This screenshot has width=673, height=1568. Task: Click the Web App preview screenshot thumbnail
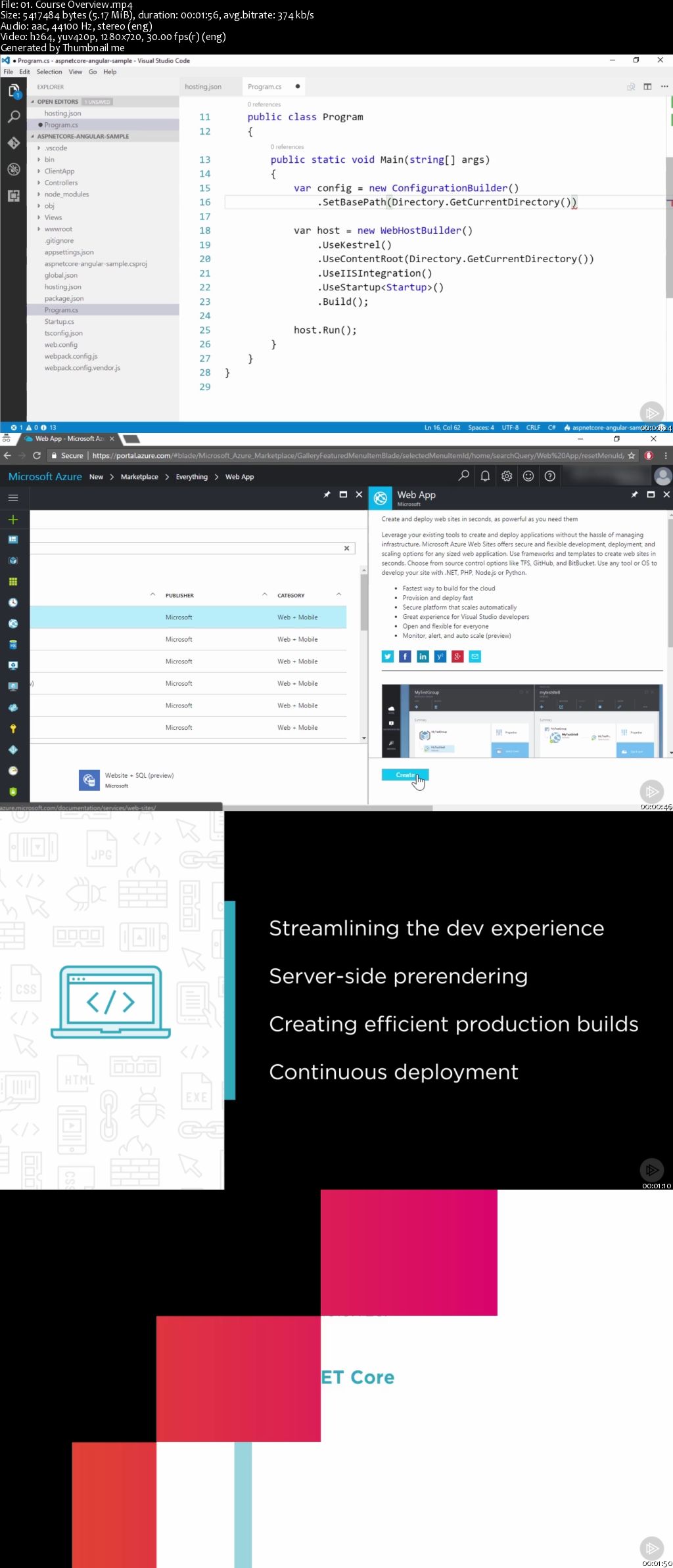(x=522, y=721)
